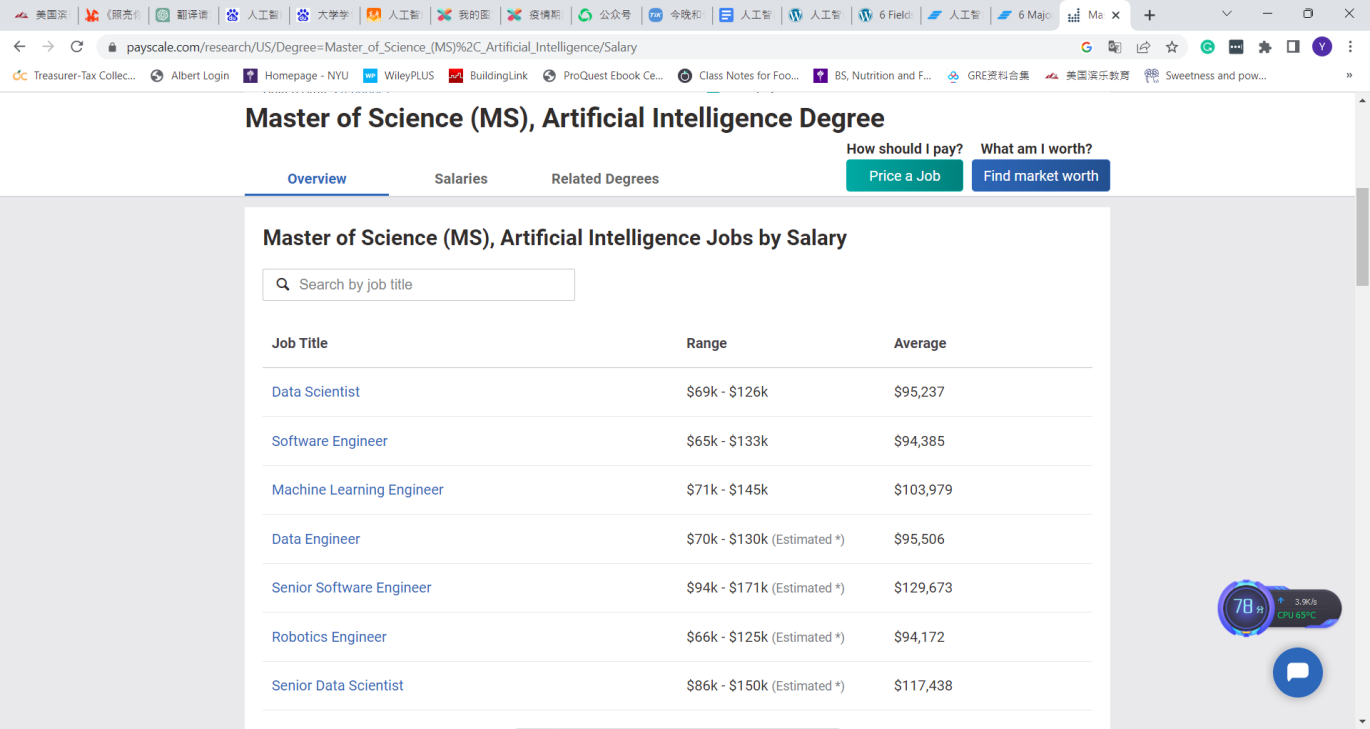This screenshot has width=1370, height=729.
Task: Switch to the Salaries tab
Action: coord(461,179)
